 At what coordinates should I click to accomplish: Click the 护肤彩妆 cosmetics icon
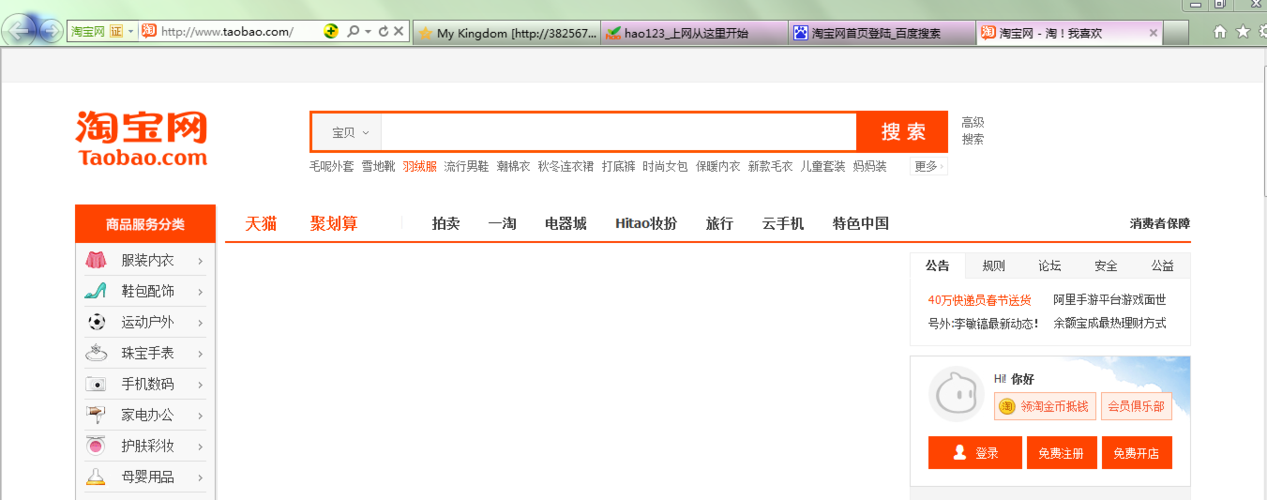point(96,446)
